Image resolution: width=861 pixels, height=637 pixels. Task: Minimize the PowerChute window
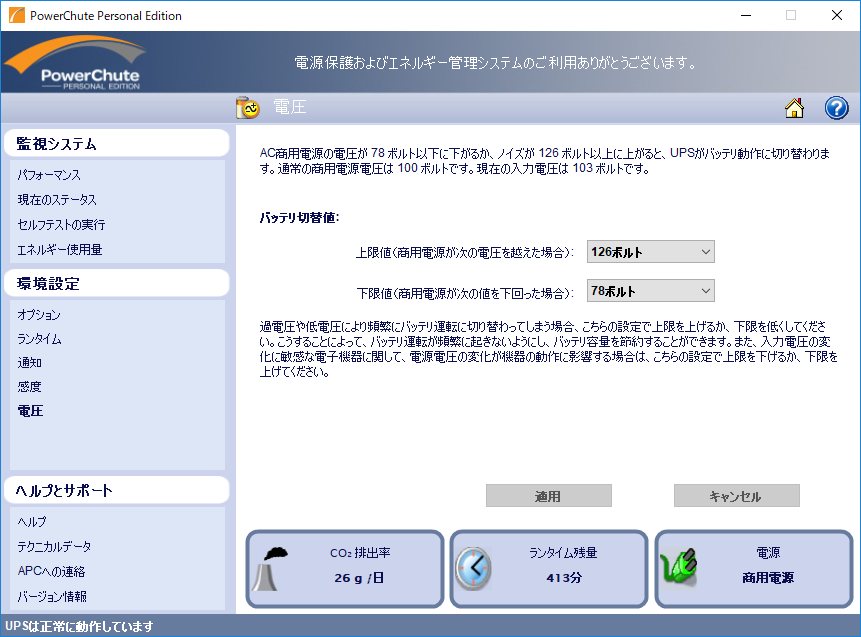746,15
